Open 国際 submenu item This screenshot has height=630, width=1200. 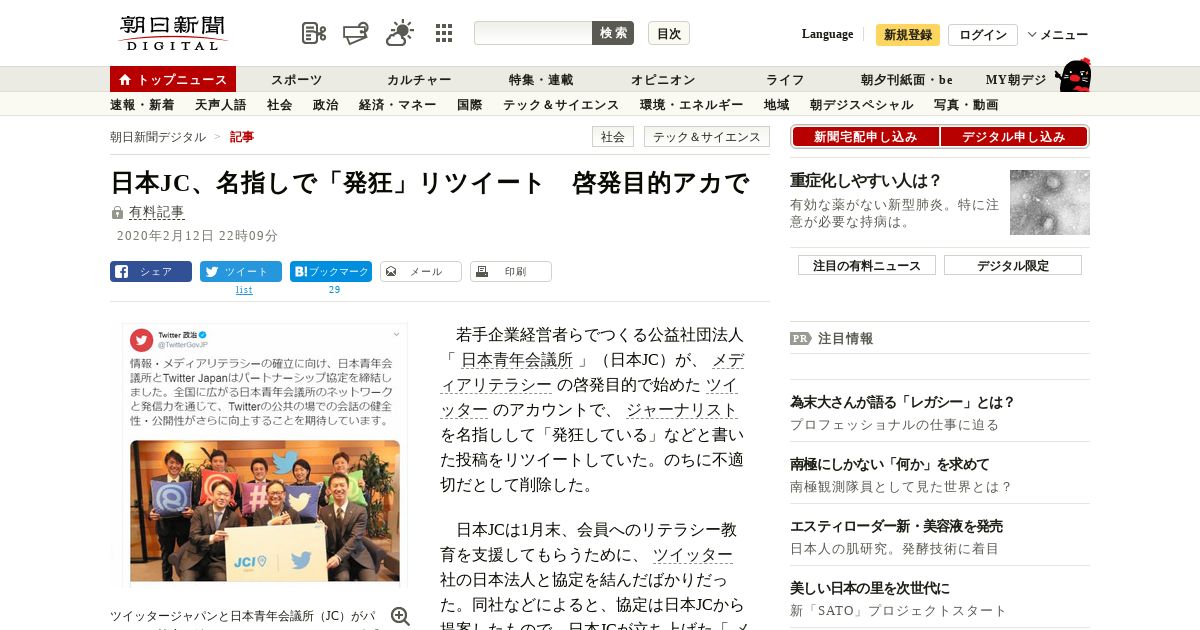point(469,104)
